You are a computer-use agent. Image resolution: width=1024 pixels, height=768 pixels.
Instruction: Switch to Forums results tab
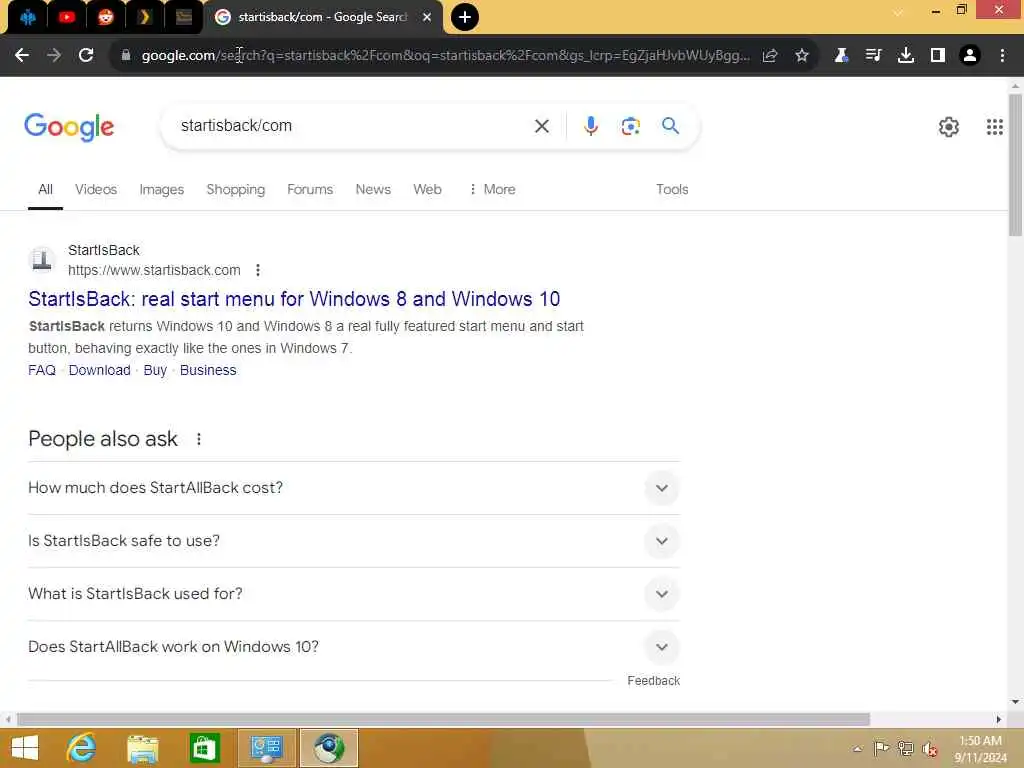click(x=310, y=189)
